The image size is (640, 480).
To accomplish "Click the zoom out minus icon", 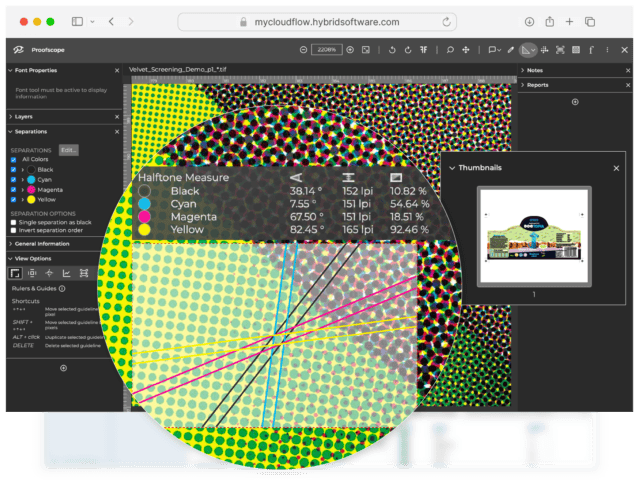I will pos(304,50).
